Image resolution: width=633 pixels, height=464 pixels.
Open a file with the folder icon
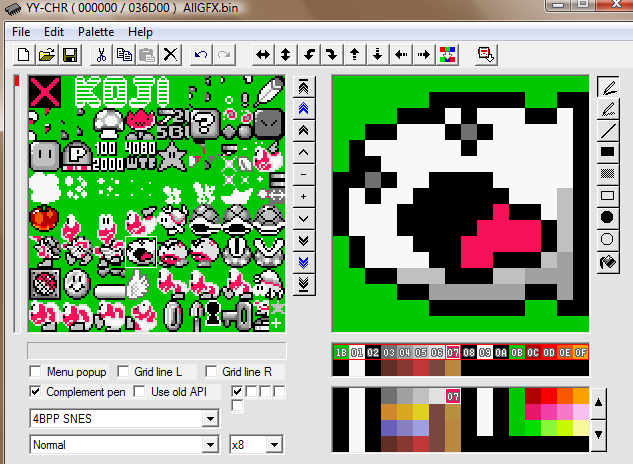(x=46, y=55)
